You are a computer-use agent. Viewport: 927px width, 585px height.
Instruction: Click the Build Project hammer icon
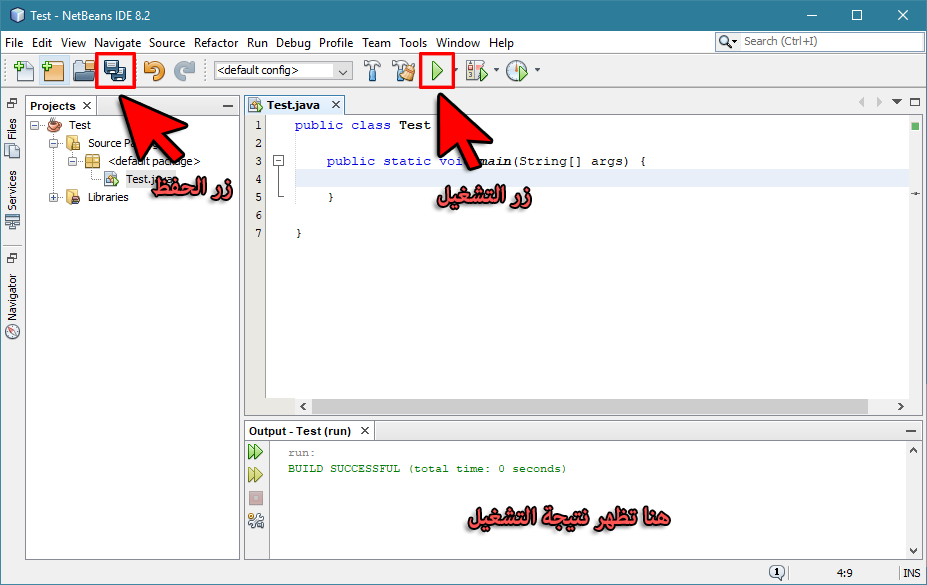point(372,70)
